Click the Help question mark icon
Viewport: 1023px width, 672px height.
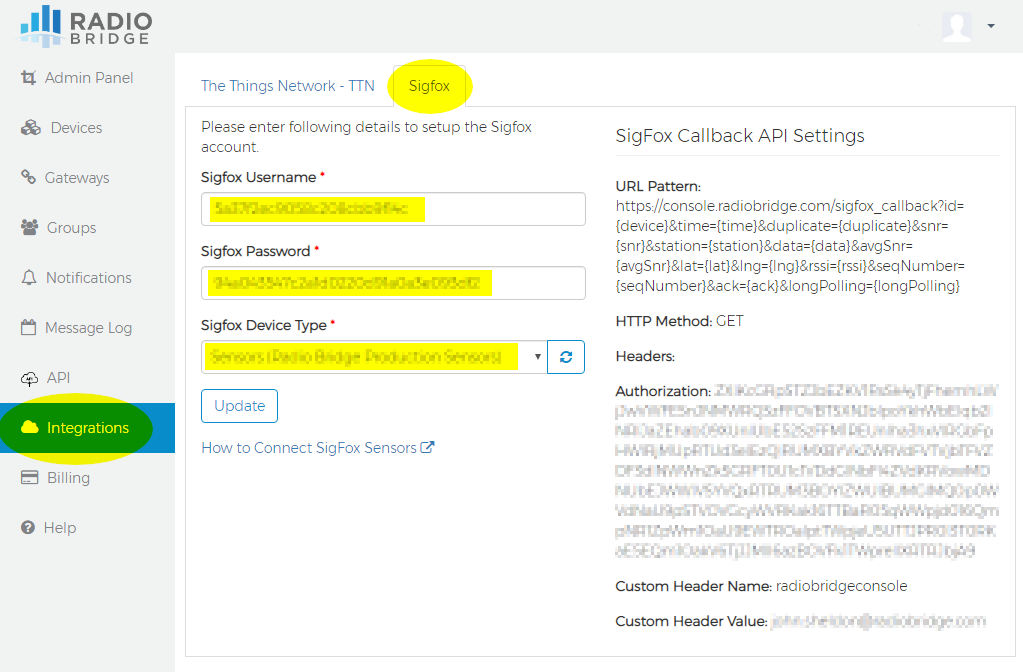pos(28,527)
